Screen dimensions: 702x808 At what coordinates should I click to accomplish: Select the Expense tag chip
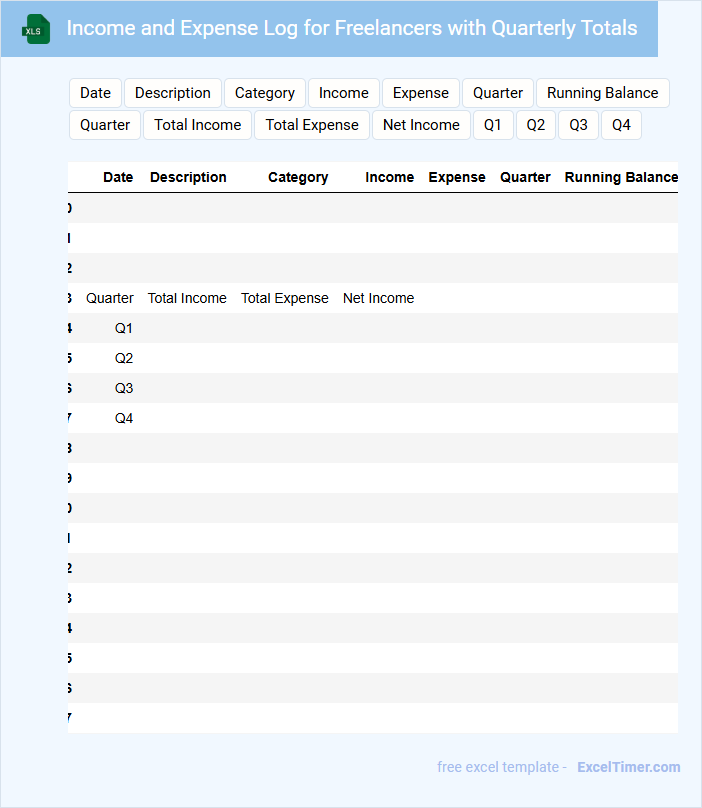(421, 93)
